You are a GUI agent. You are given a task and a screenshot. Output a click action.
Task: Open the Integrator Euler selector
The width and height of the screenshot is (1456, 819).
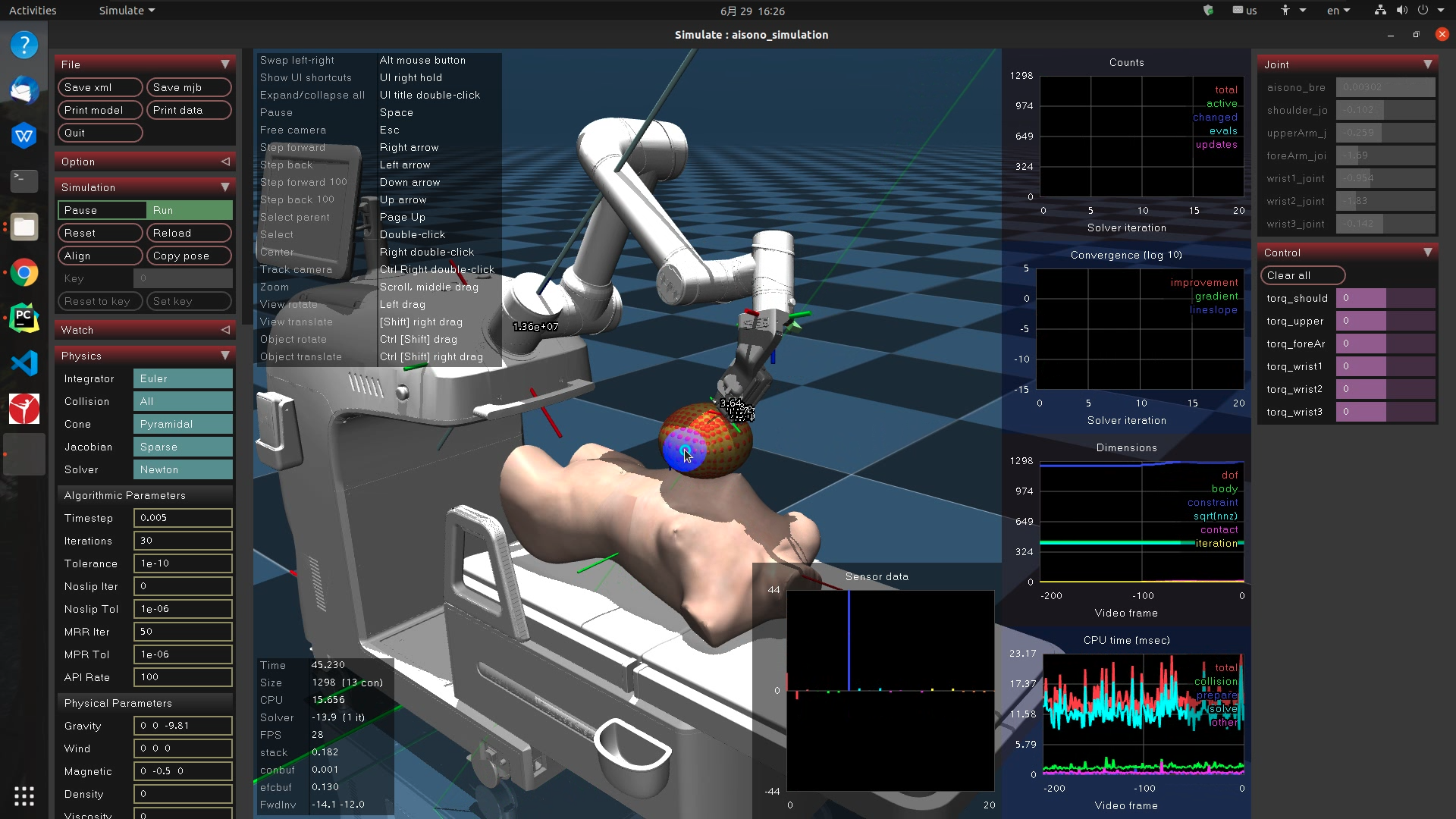(183, 378)
